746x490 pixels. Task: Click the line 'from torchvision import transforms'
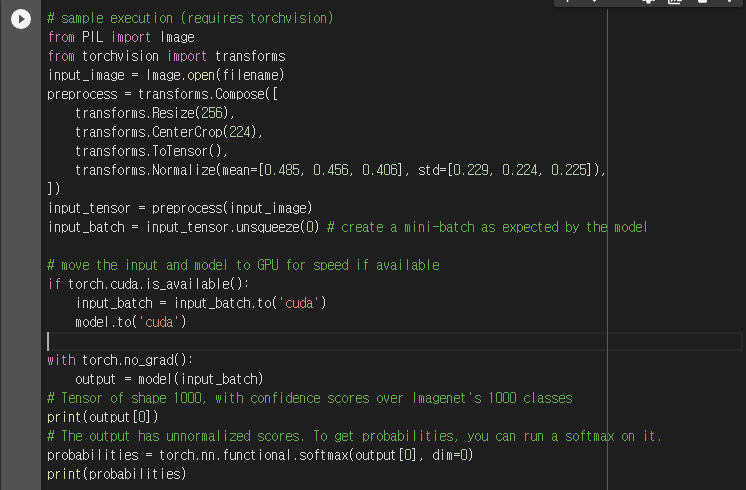coord(167,56)
